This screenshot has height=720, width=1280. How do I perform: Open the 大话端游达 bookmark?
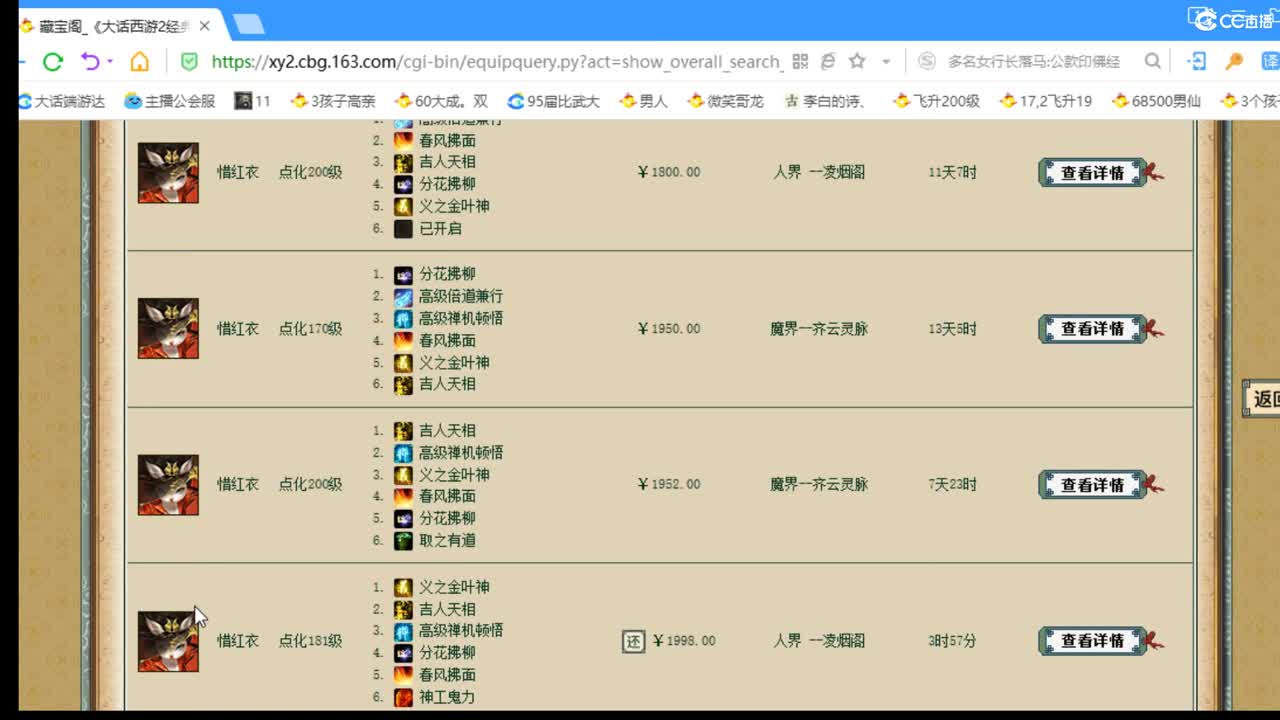[x=61, y=101]
